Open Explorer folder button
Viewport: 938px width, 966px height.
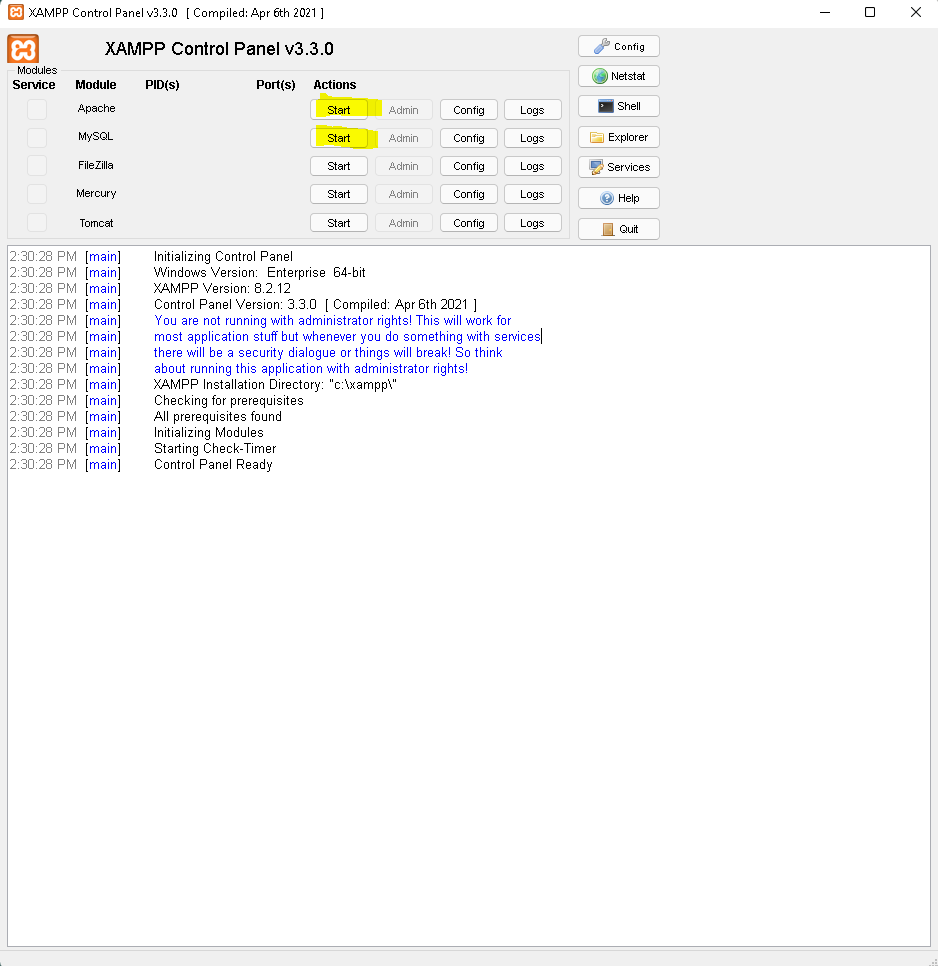pos(618,137)
